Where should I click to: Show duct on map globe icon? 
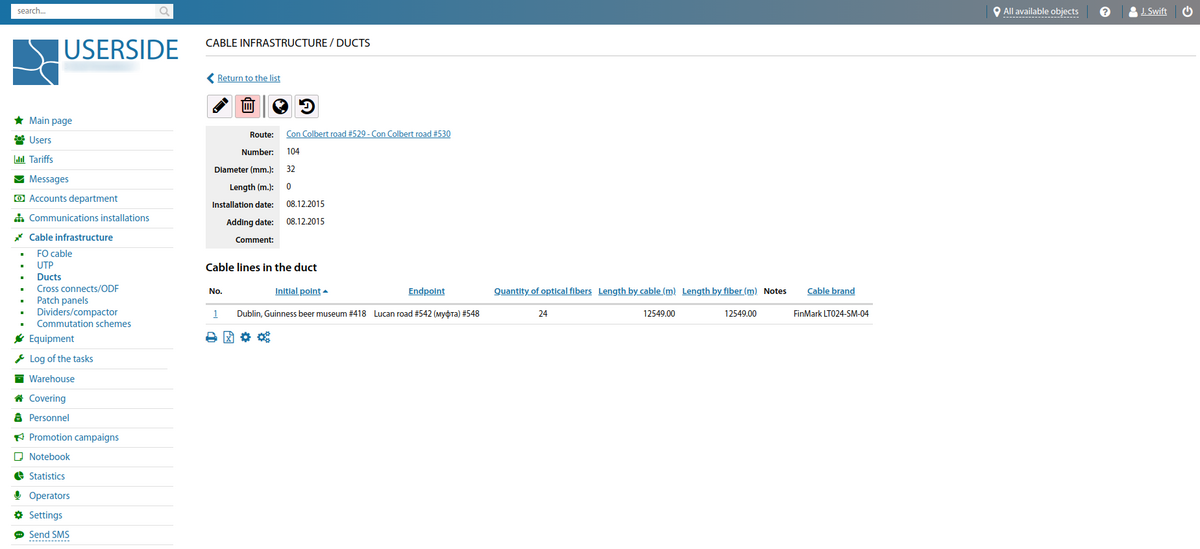click(x=281, y=106)
